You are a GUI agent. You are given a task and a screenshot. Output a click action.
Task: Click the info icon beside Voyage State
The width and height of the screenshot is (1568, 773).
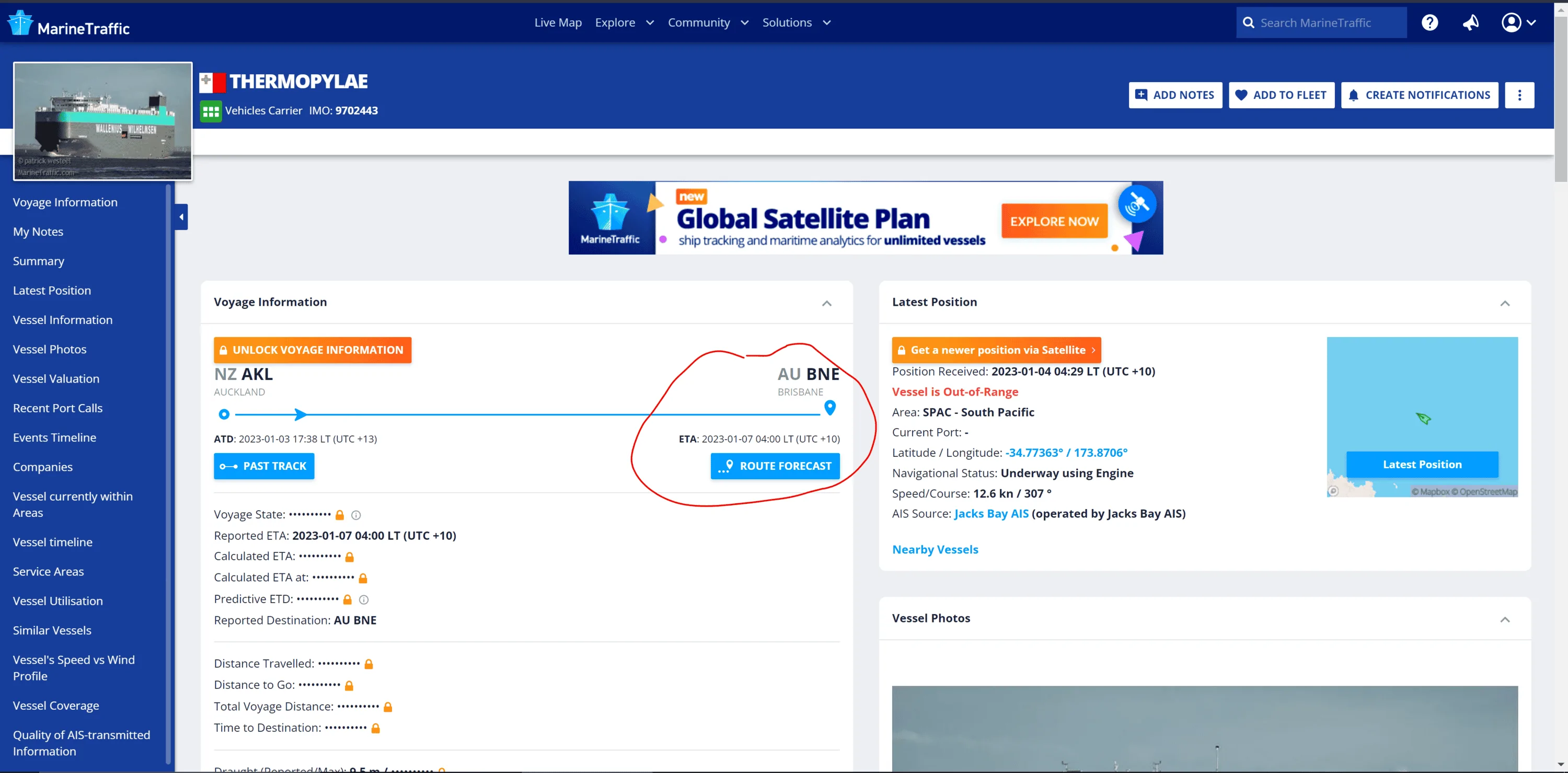click(356, 515)
